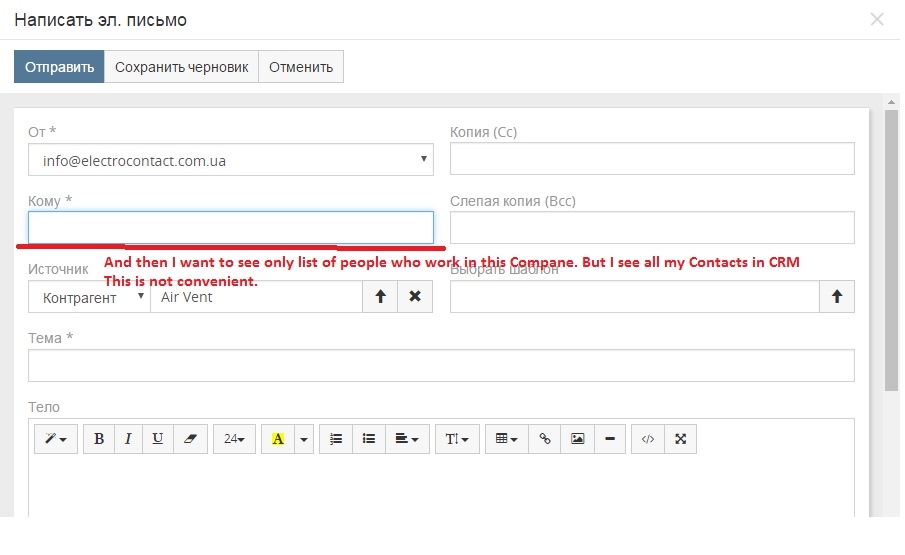Screen dimensions: 905x555
Task: Open the table insert dropdown
Action: tap(507, 439)
